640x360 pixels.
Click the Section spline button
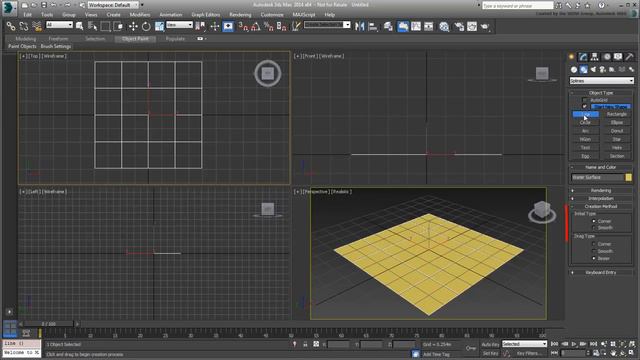(x=617, y=156)
